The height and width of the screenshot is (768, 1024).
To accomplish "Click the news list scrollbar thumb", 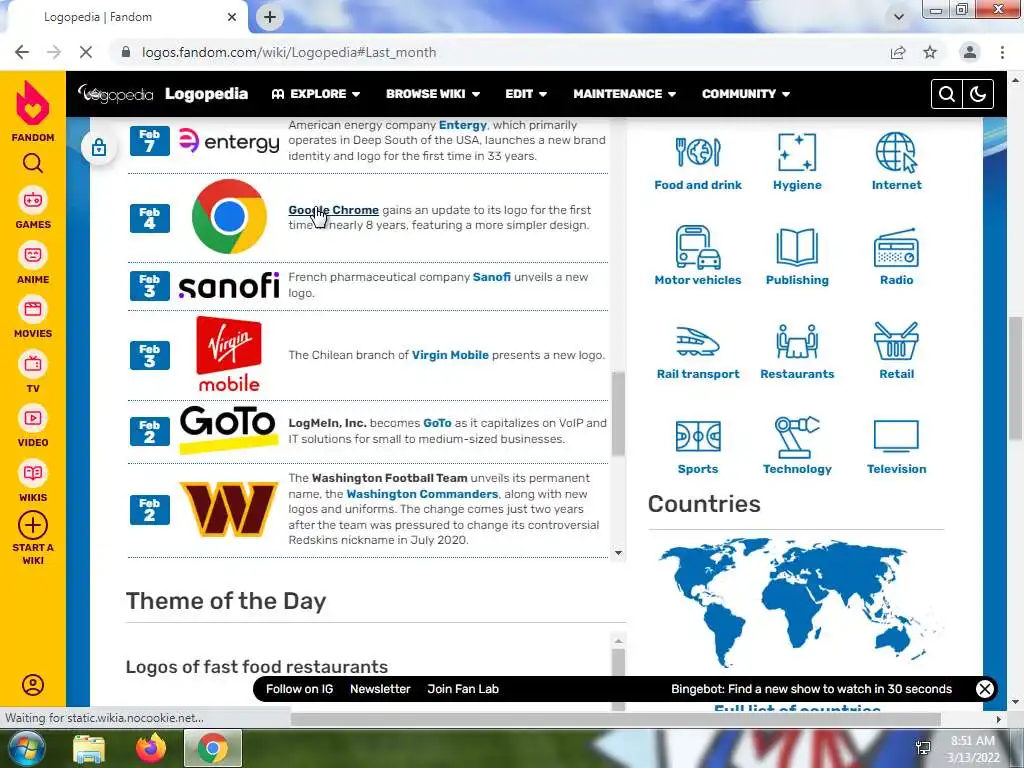I will pos(618,414).
